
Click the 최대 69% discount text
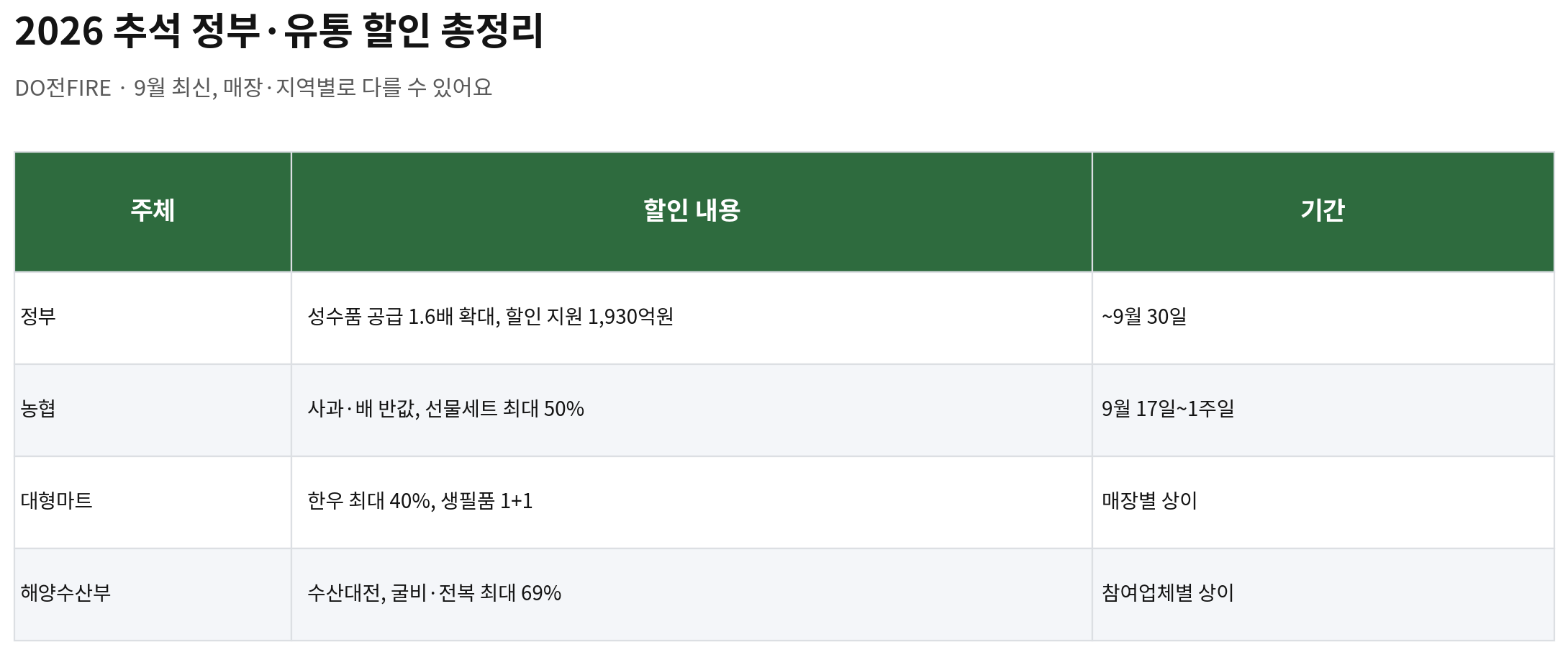tap(520, 593)
